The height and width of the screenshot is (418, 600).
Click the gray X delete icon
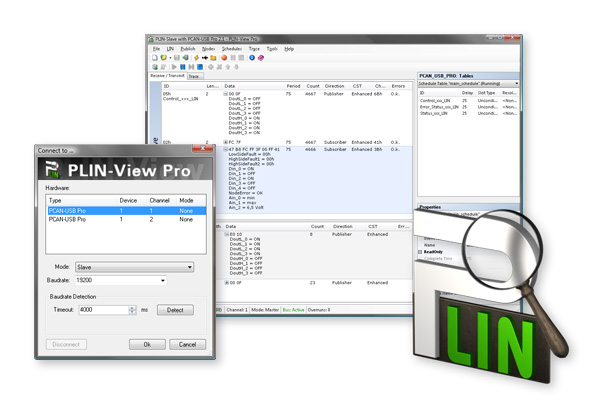point(219,67)
